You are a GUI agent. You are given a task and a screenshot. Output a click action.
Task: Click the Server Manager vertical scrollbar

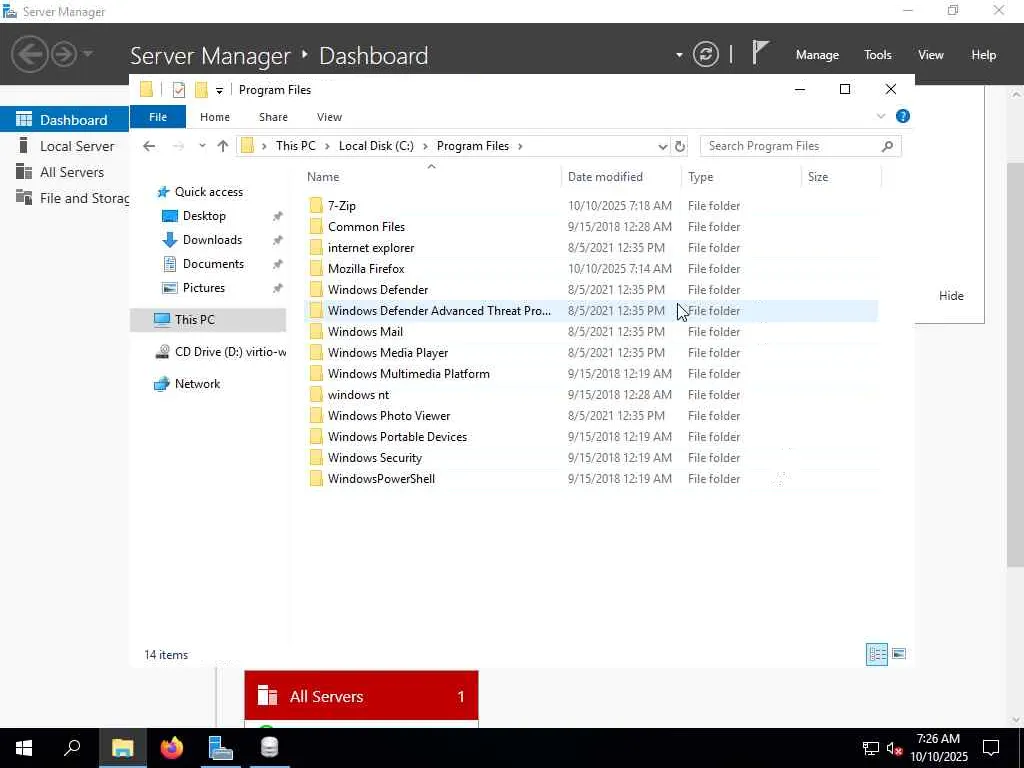[1016, 362]
